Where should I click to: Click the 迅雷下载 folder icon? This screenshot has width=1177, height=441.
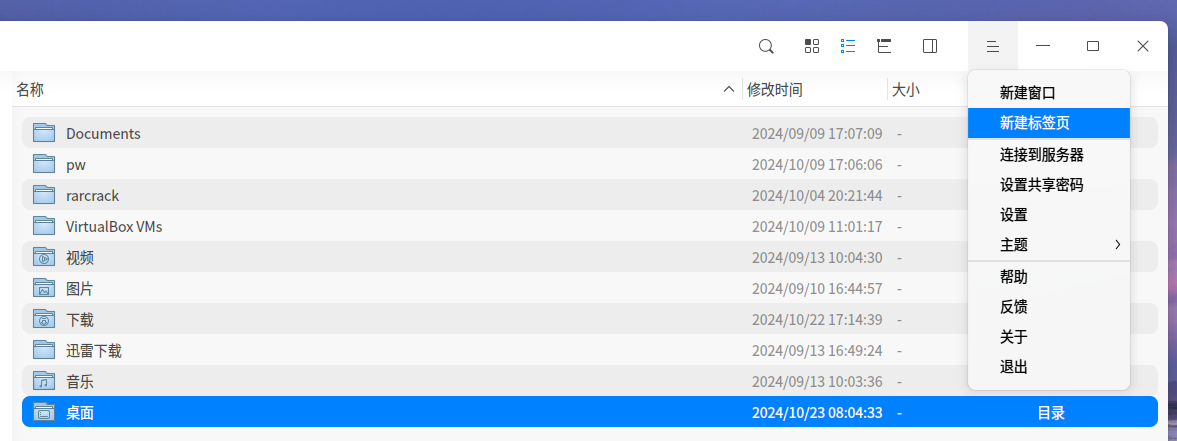coord(44,350)
